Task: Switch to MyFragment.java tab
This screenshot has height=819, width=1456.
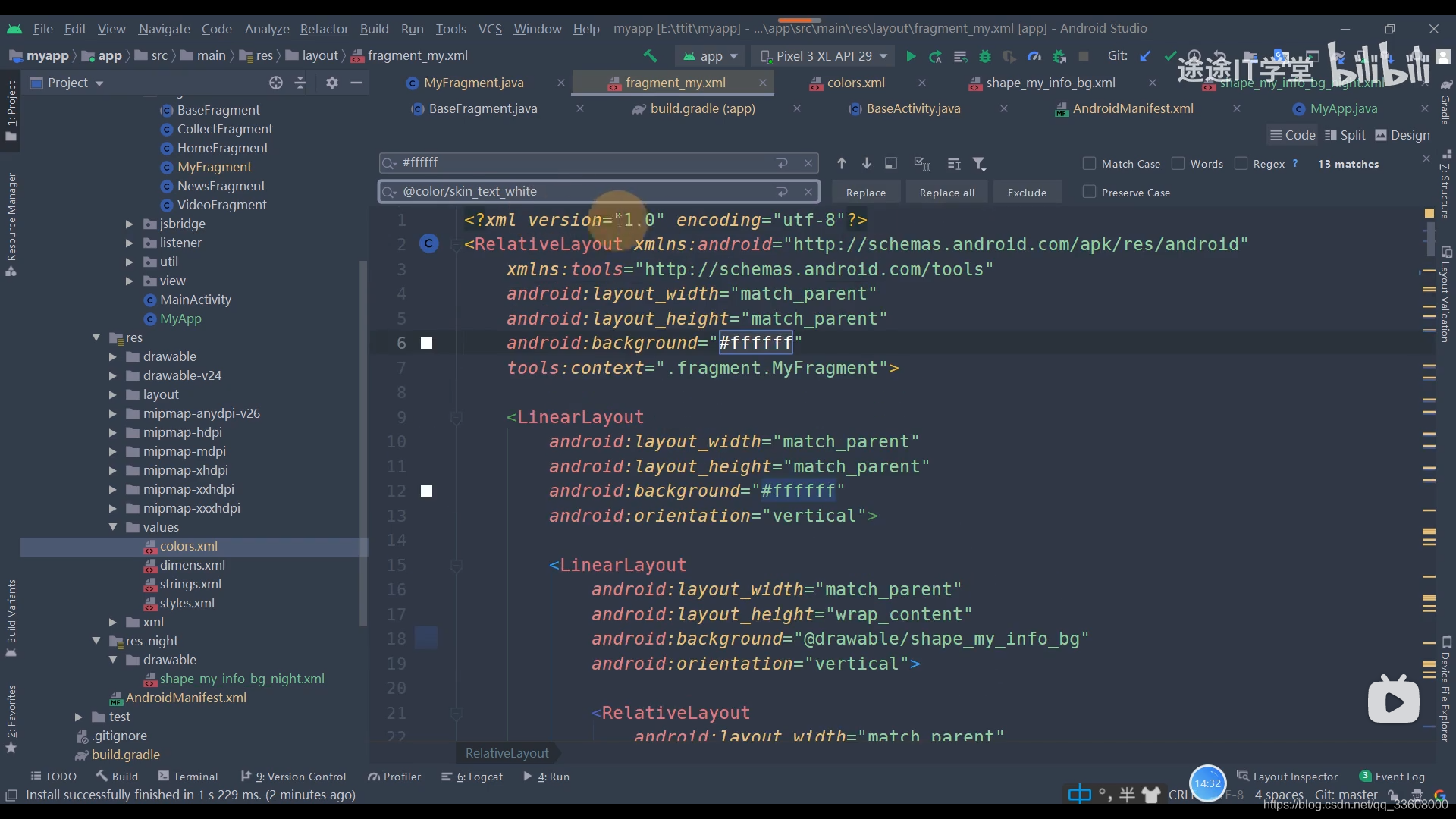Action: coord(474,83)
